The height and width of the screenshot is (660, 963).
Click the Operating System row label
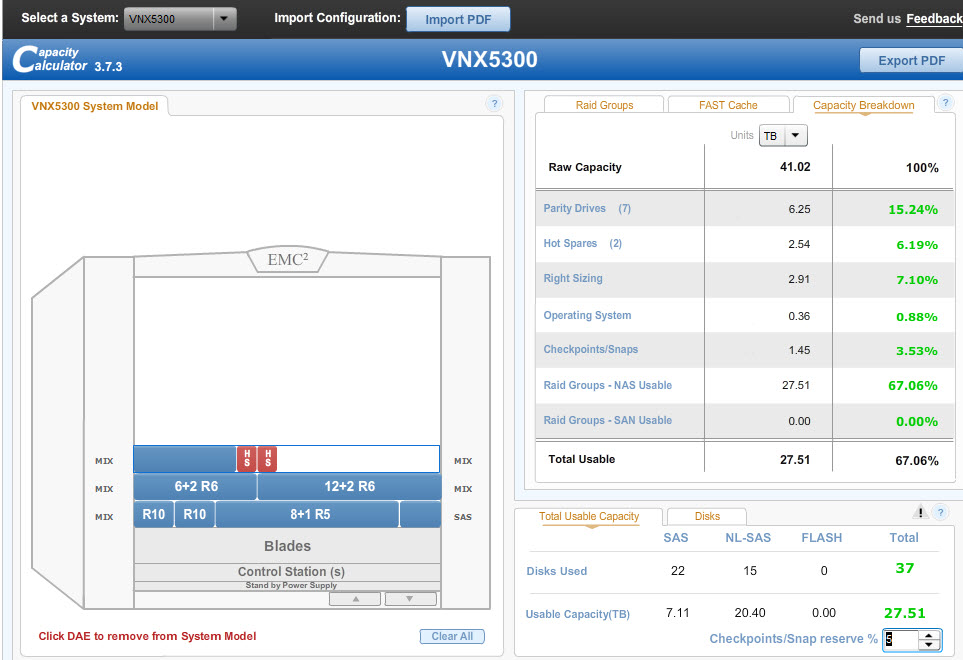[587, 316]
